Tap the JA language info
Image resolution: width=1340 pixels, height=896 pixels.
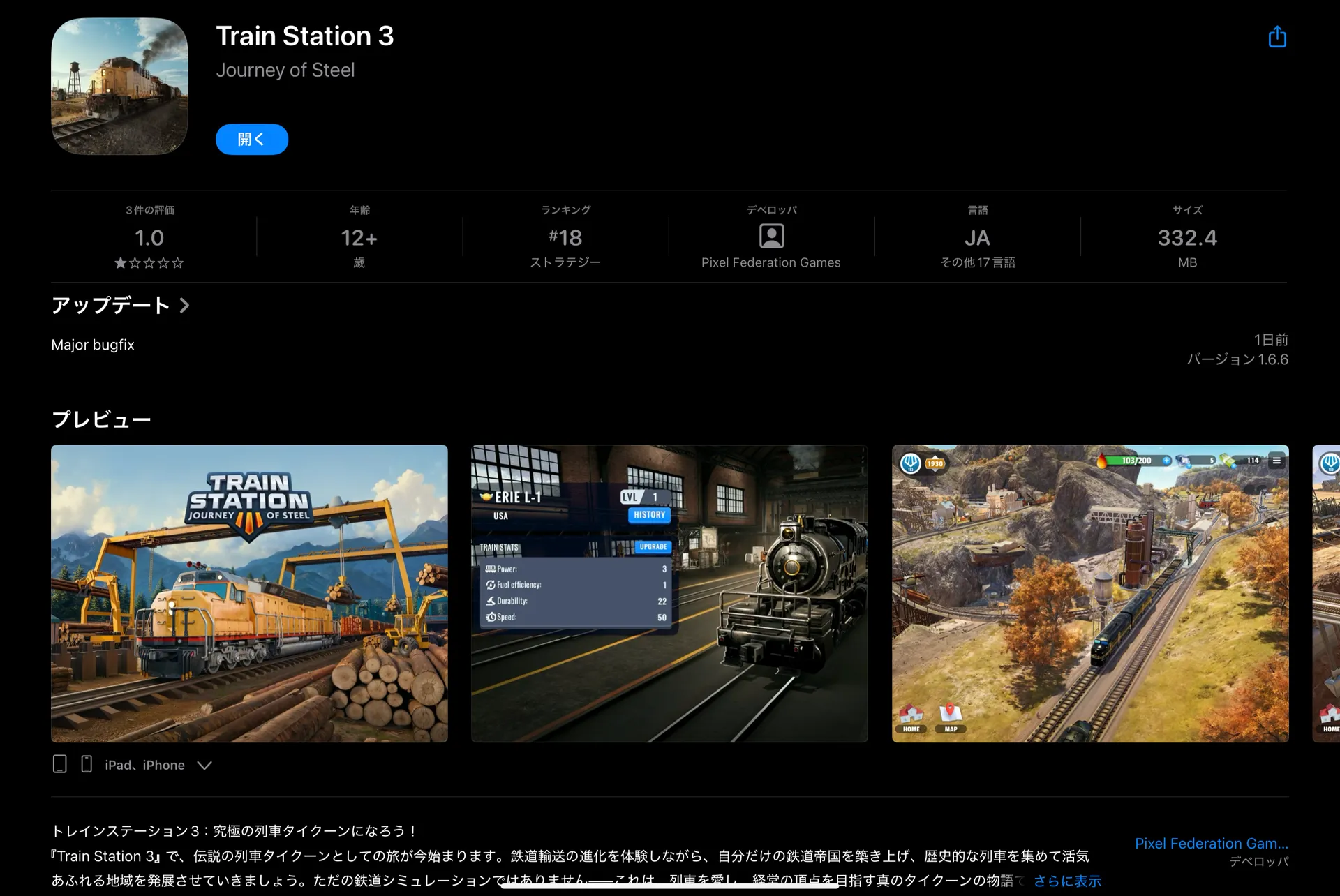point(977,238)
